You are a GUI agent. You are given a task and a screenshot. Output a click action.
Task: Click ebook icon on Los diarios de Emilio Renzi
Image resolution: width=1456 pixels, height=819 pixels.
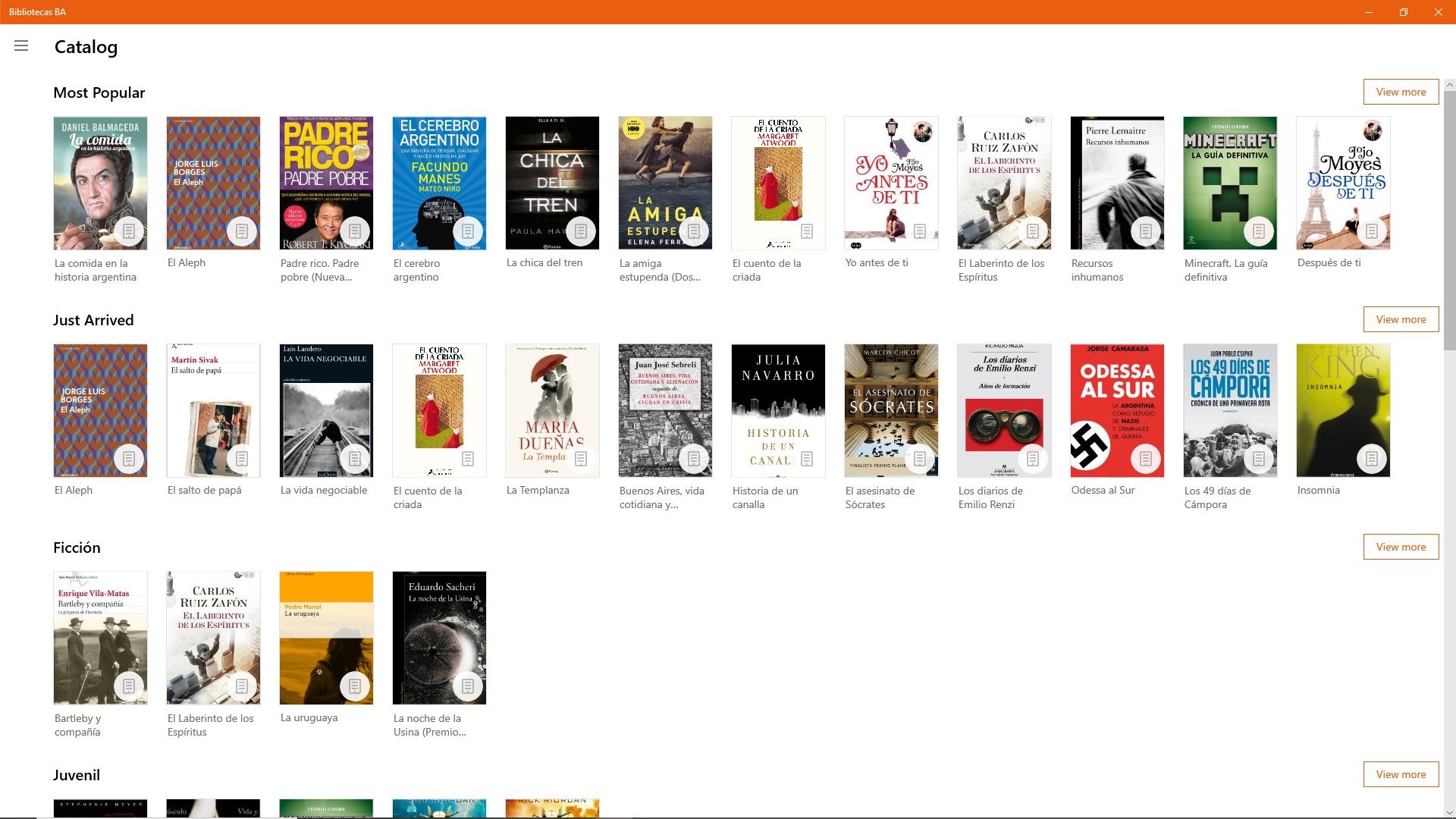click(x=1033, y=459)
